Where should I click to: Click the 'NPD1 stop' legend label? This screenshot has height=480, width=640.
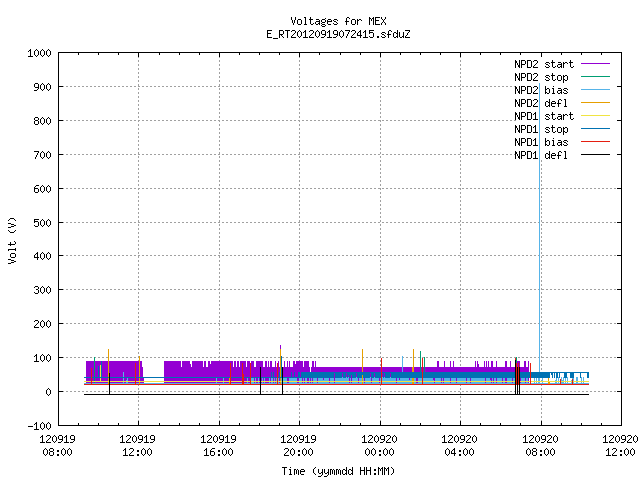point(541,129)
